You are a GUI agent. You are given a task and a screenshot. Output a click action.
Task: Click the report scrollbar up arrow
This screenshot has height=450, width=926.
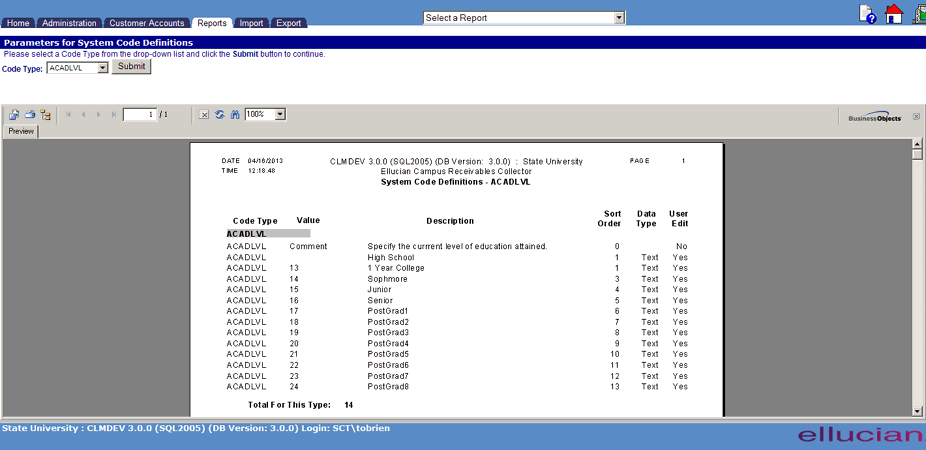coord(917,144)
